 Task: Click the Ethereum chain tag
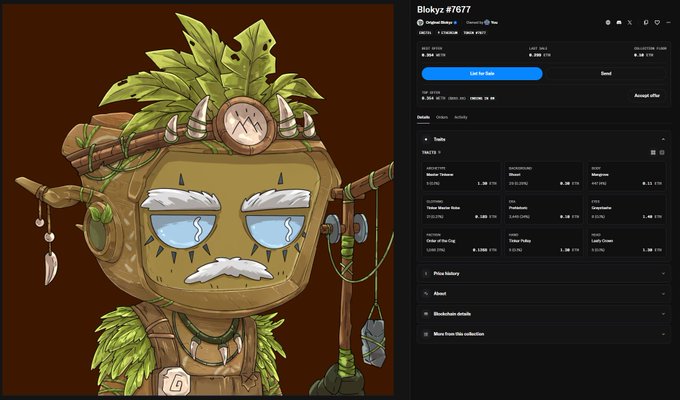point(447,33)
